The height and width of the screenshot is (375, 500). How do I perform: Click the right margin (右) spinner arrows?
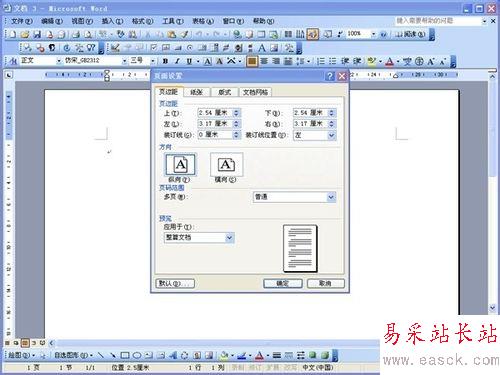coord(332,124)
